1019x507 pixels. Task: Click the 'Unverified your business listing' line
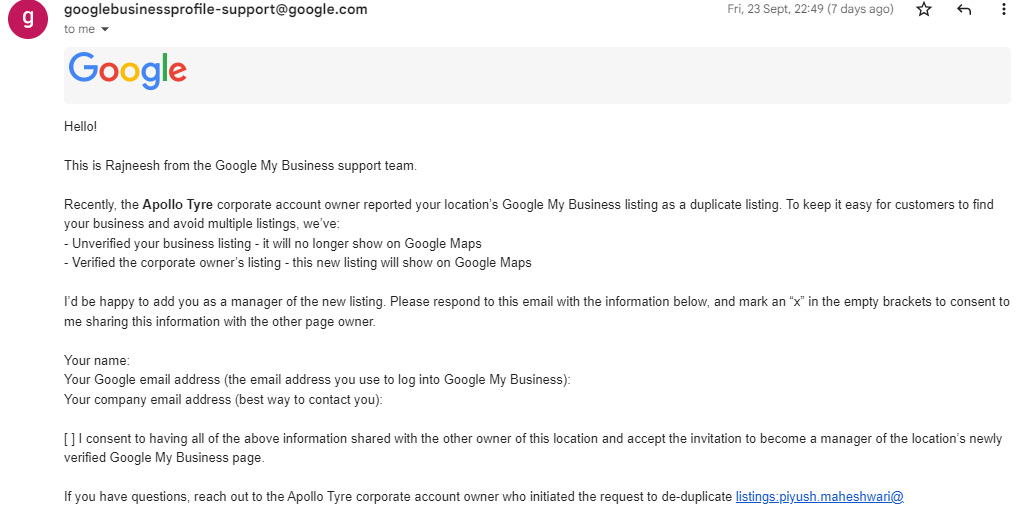(273, 244)
